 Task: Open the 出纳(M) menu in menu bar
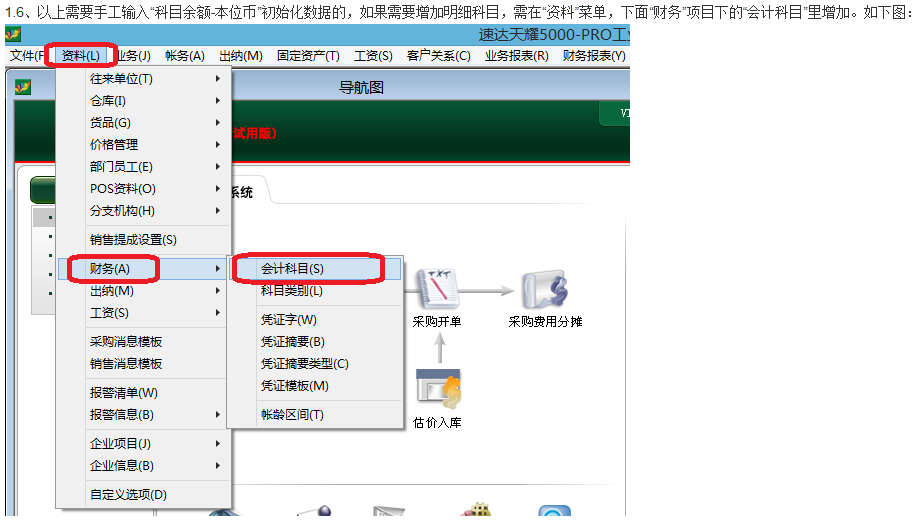point(241,56)
